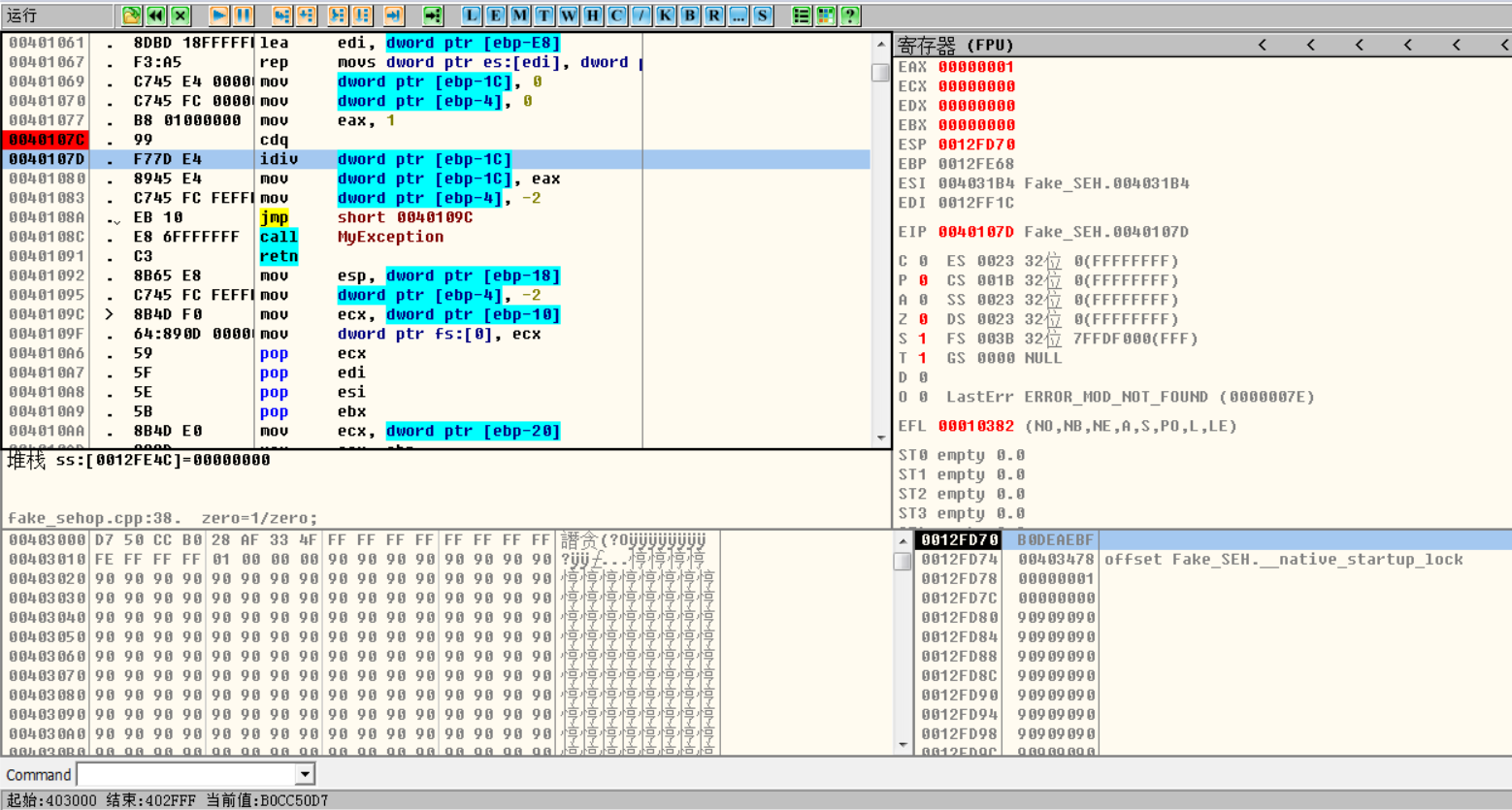This screenshot has width=1512, height=810.
Task: Click into the Command input field
Action: (x=186, y=774)
